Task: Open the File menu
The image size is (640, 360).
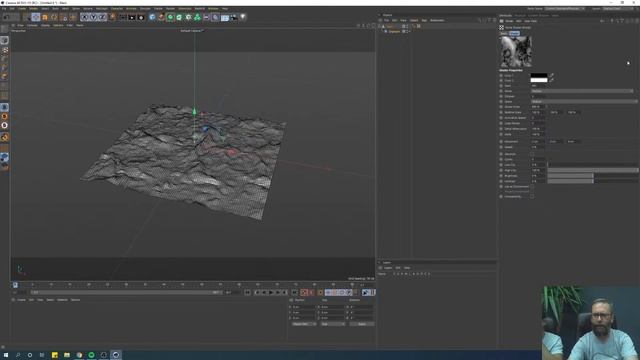Action: (4, 9)
